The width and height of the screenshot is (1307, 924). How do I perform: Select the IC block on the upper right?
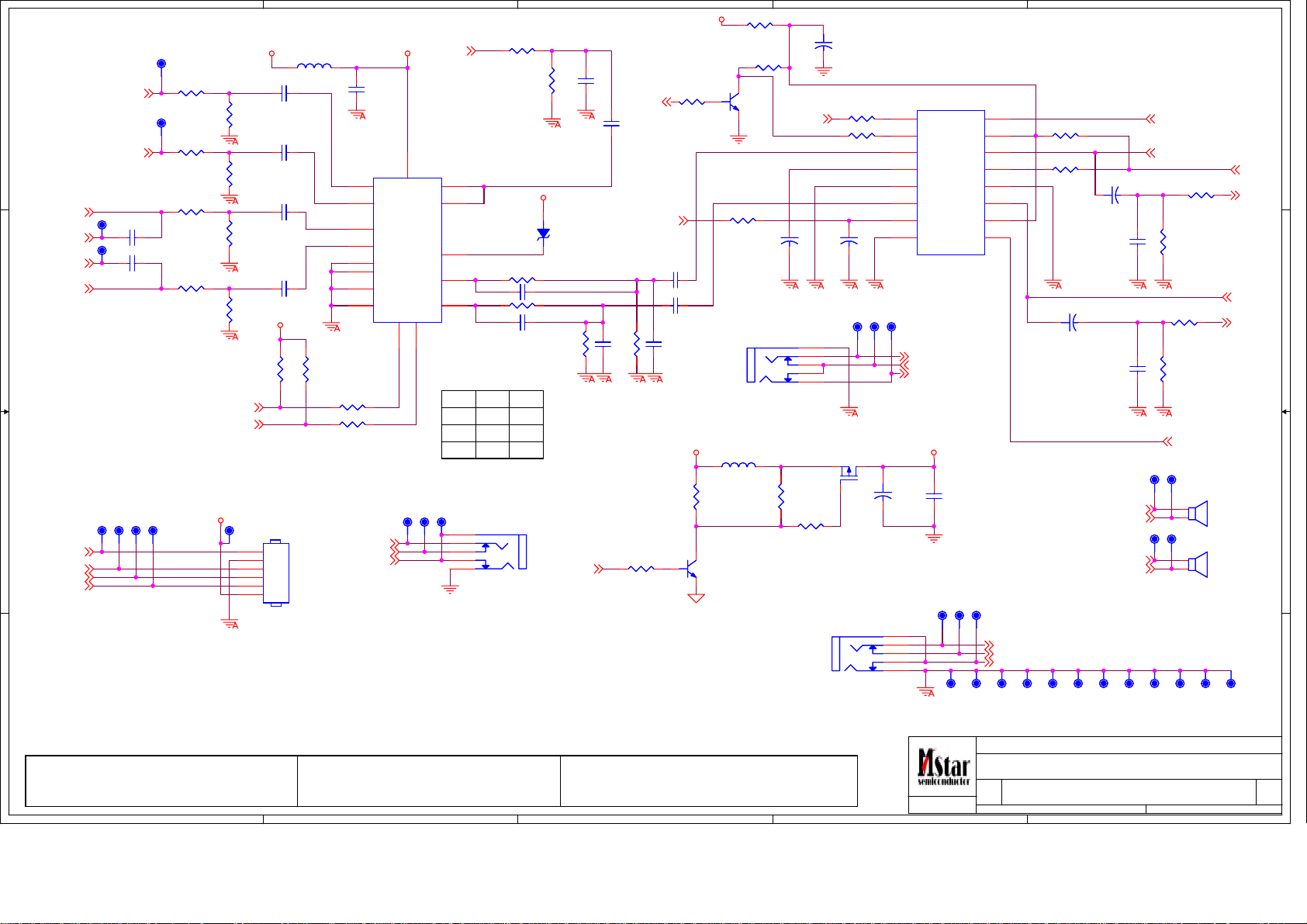pyautogui.click(x=951, y=182)
